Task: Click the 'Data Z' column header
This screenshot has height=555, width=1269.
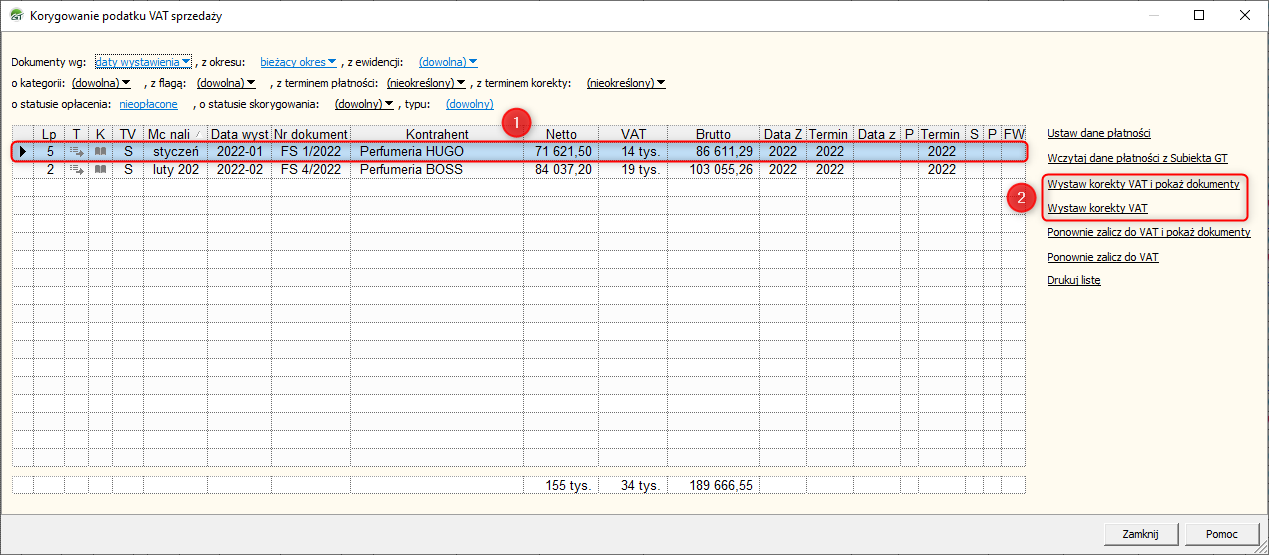Action: 783,134
